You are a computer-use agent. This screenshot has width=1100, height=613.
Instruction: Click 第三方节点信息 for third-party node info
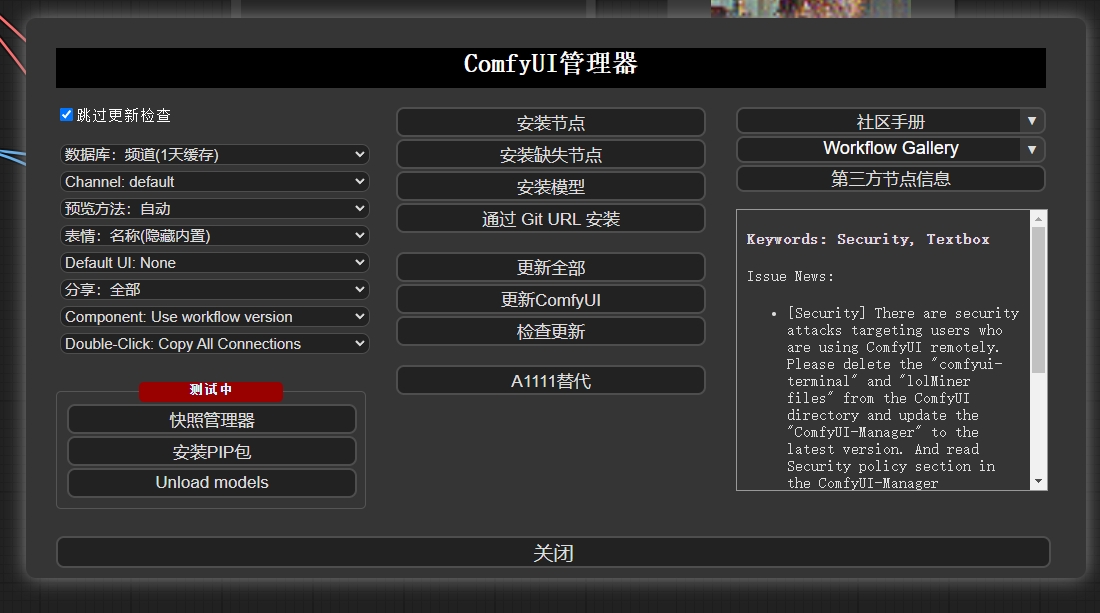[x=890, y=179]
